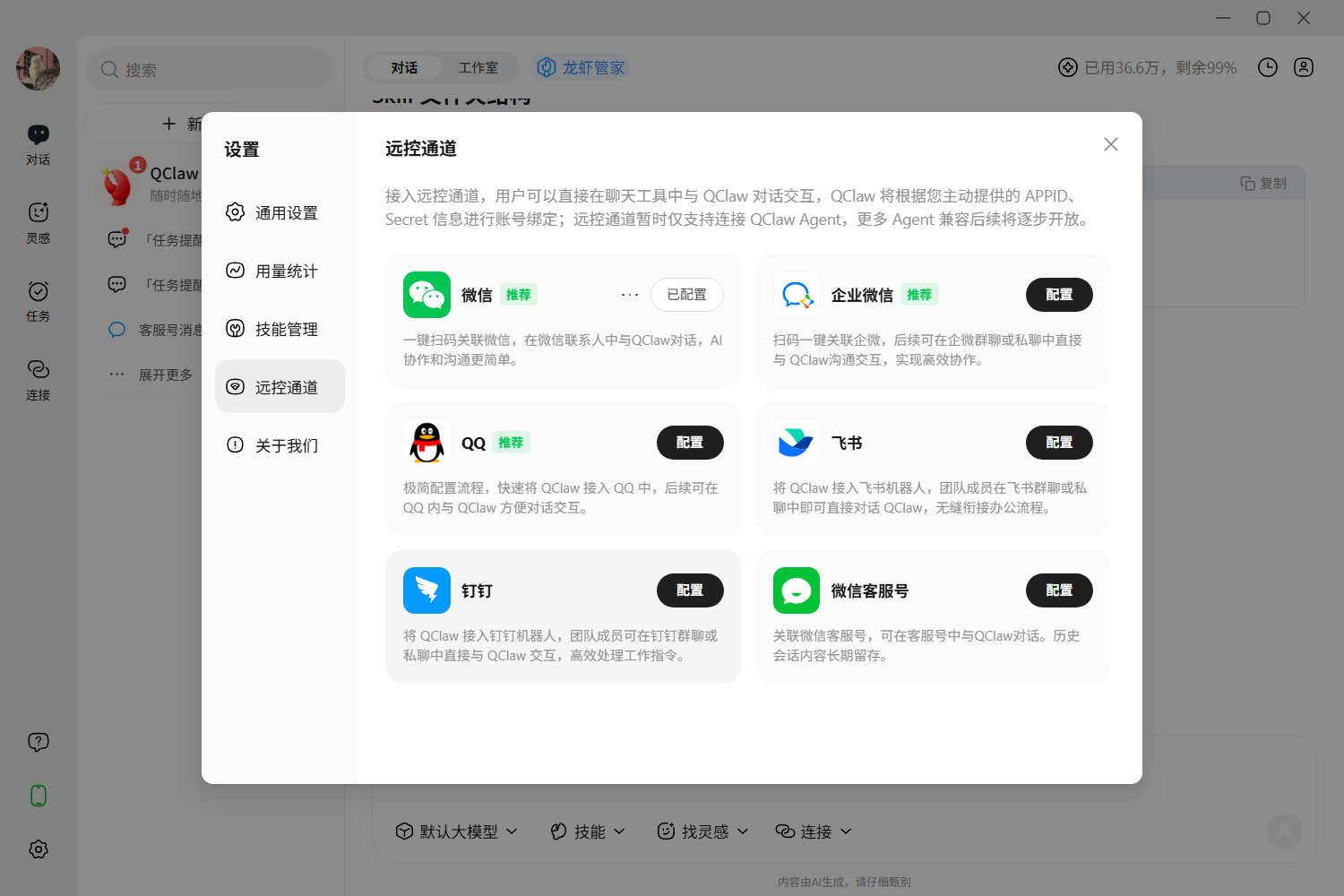The image size is (1344, 896).
Task: Click the send arrow button
Action: click(1285, 831)
